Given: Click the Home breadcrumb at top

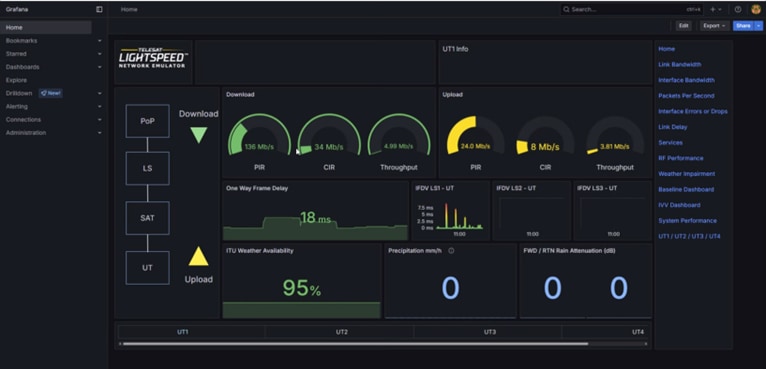Looking at the screenshot, I should coord(129,9).
